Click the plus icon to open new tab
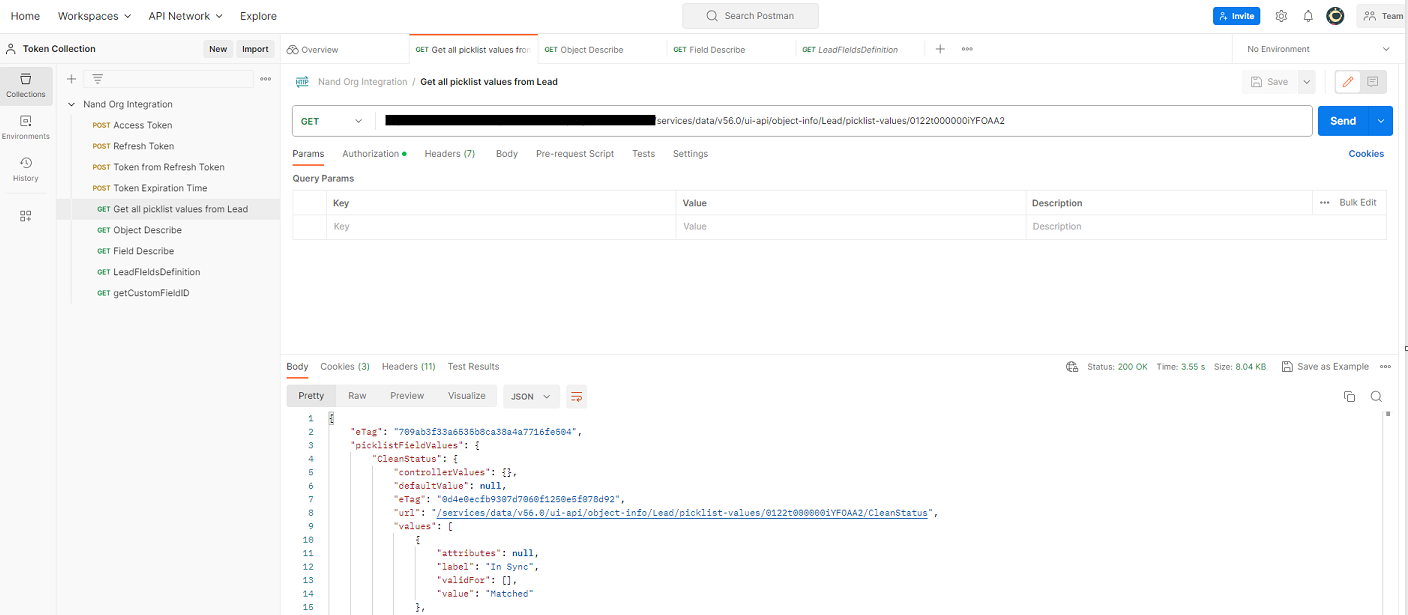The image size is (1408, 615). (x=940, y=49)
